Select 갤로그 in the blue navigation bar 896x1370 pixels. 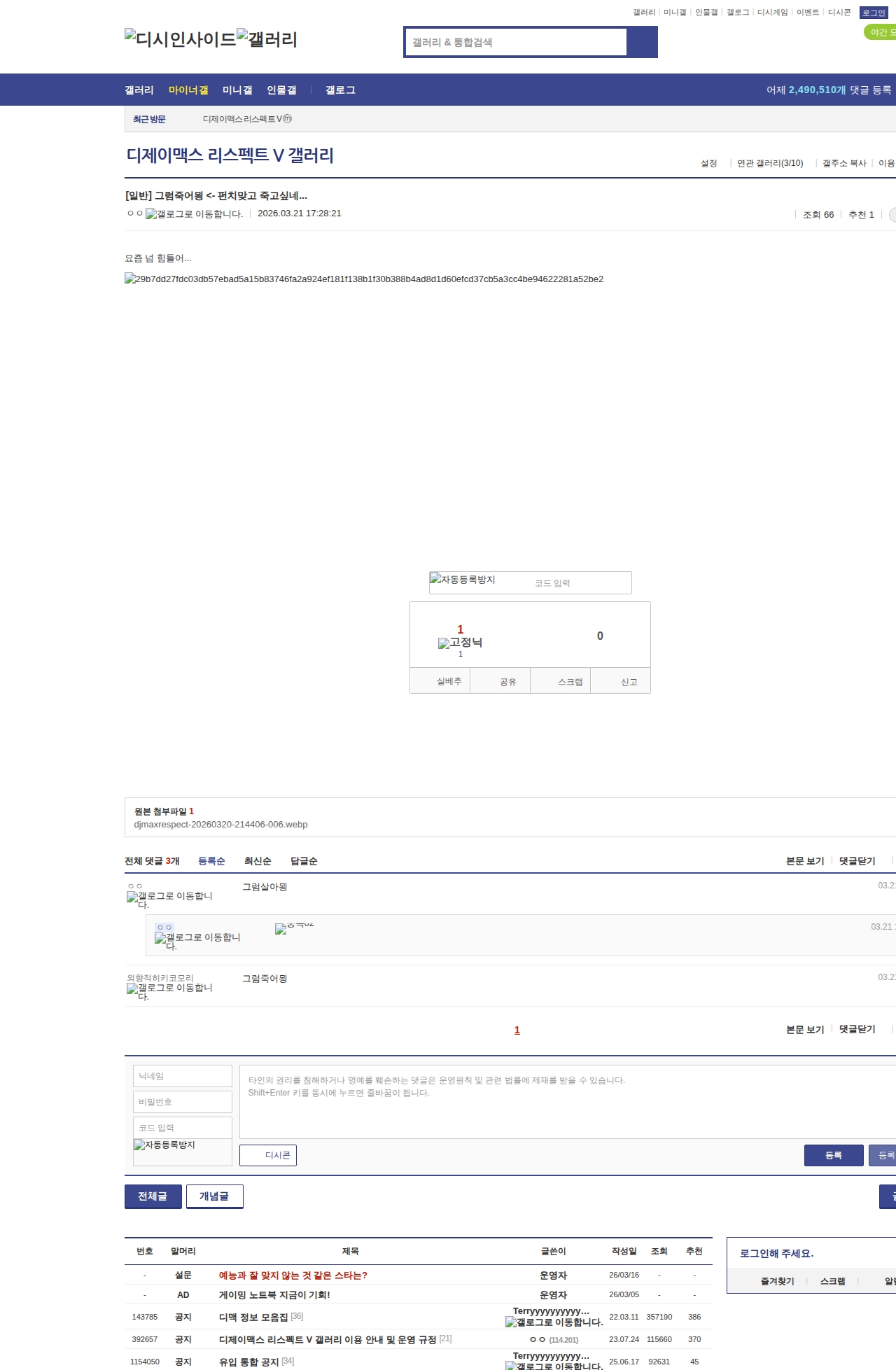point(340,90)
